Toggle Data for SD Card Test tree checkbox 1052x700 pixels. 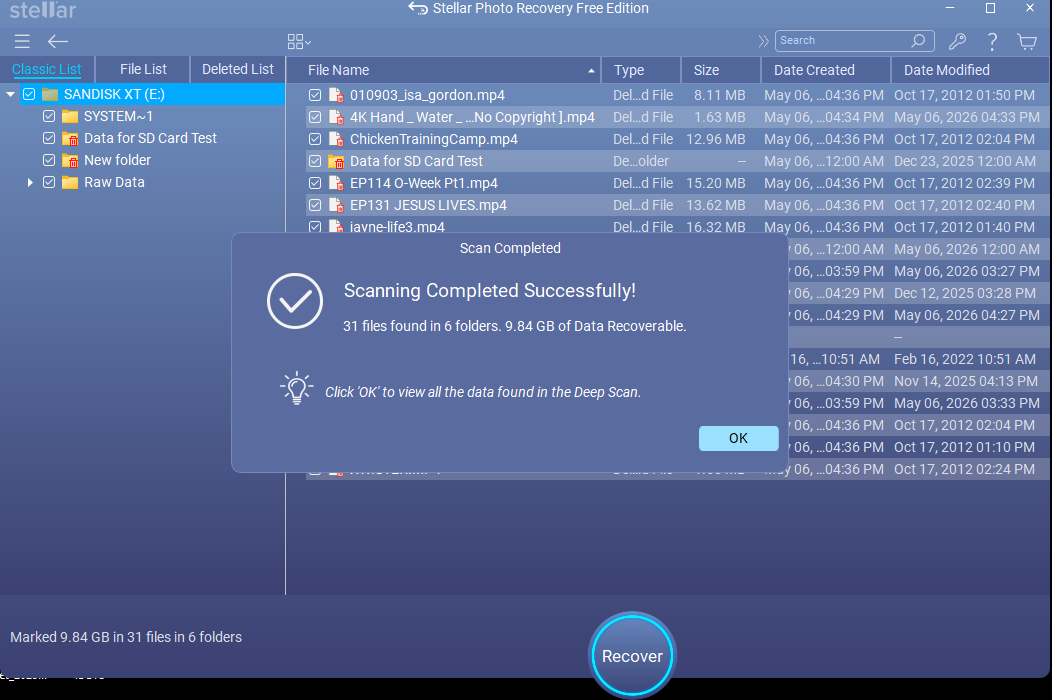coord(49,138)
